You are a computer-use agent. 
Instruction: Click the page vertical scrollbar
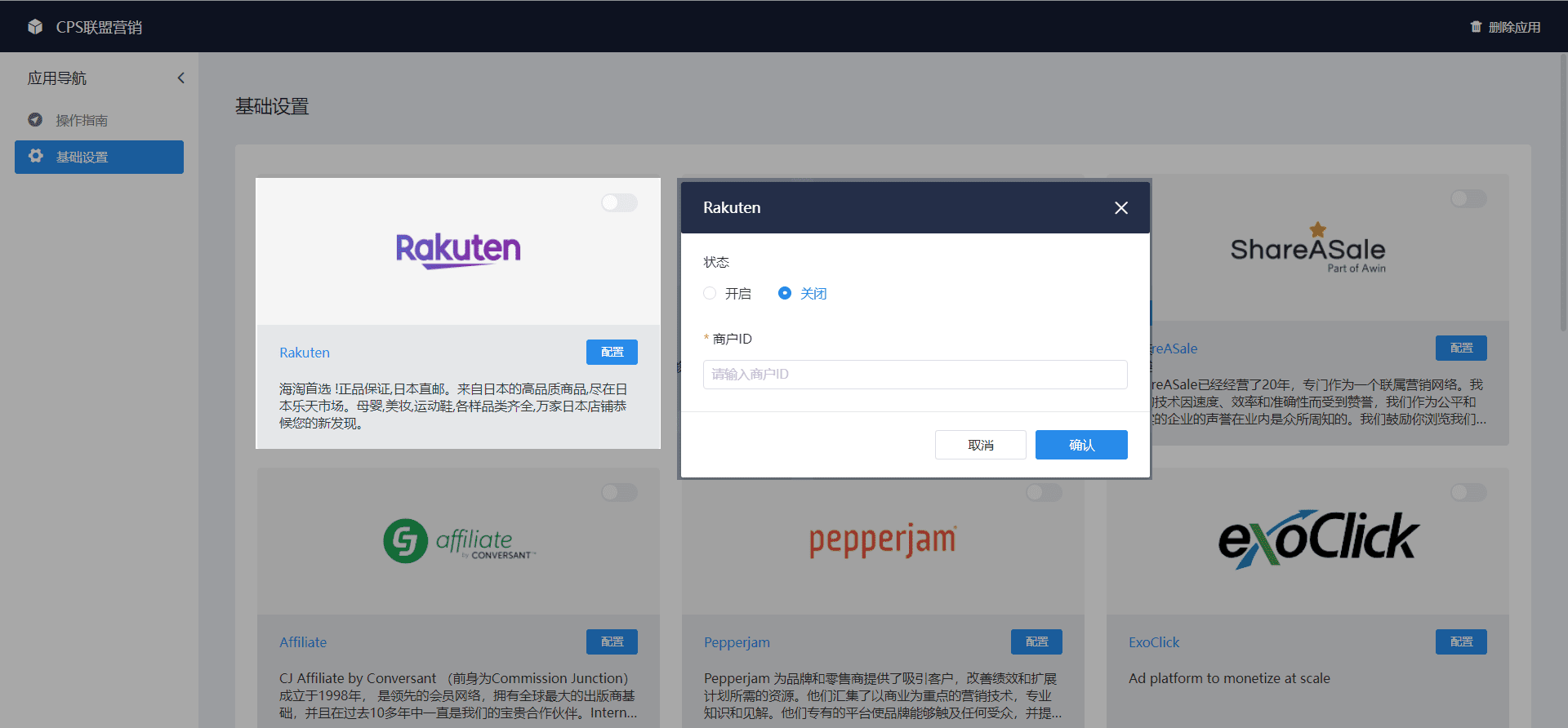[x=1563, y=192]
